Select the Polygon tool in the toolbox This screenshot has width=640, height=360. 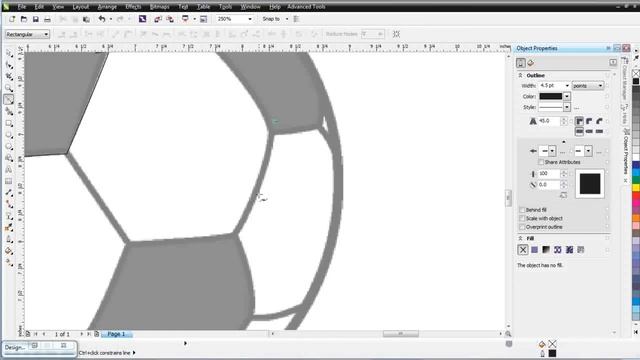coord(9,146)
